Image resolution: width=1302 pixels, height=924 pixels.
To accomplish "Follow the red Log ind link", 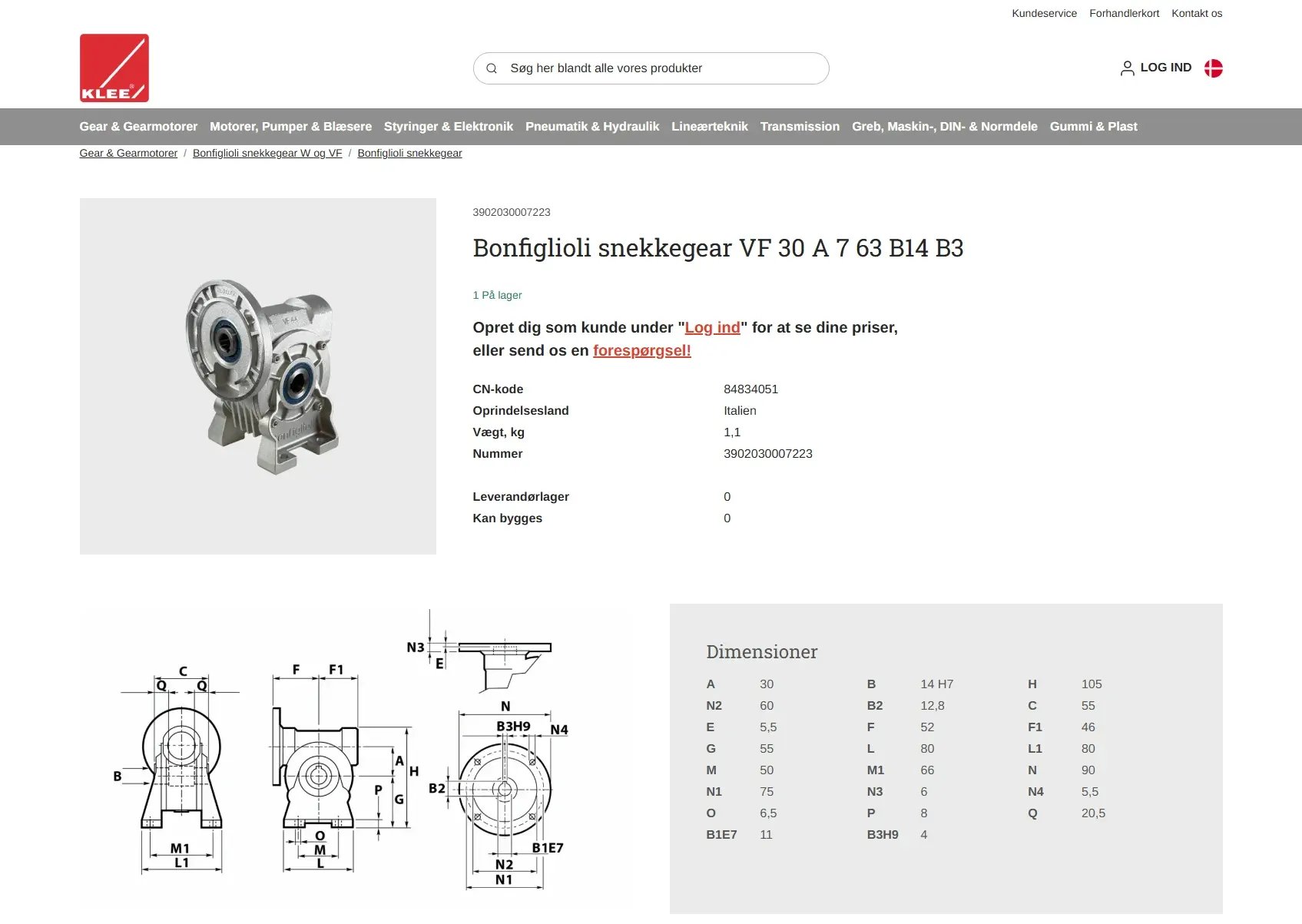I will click(712, 327).
